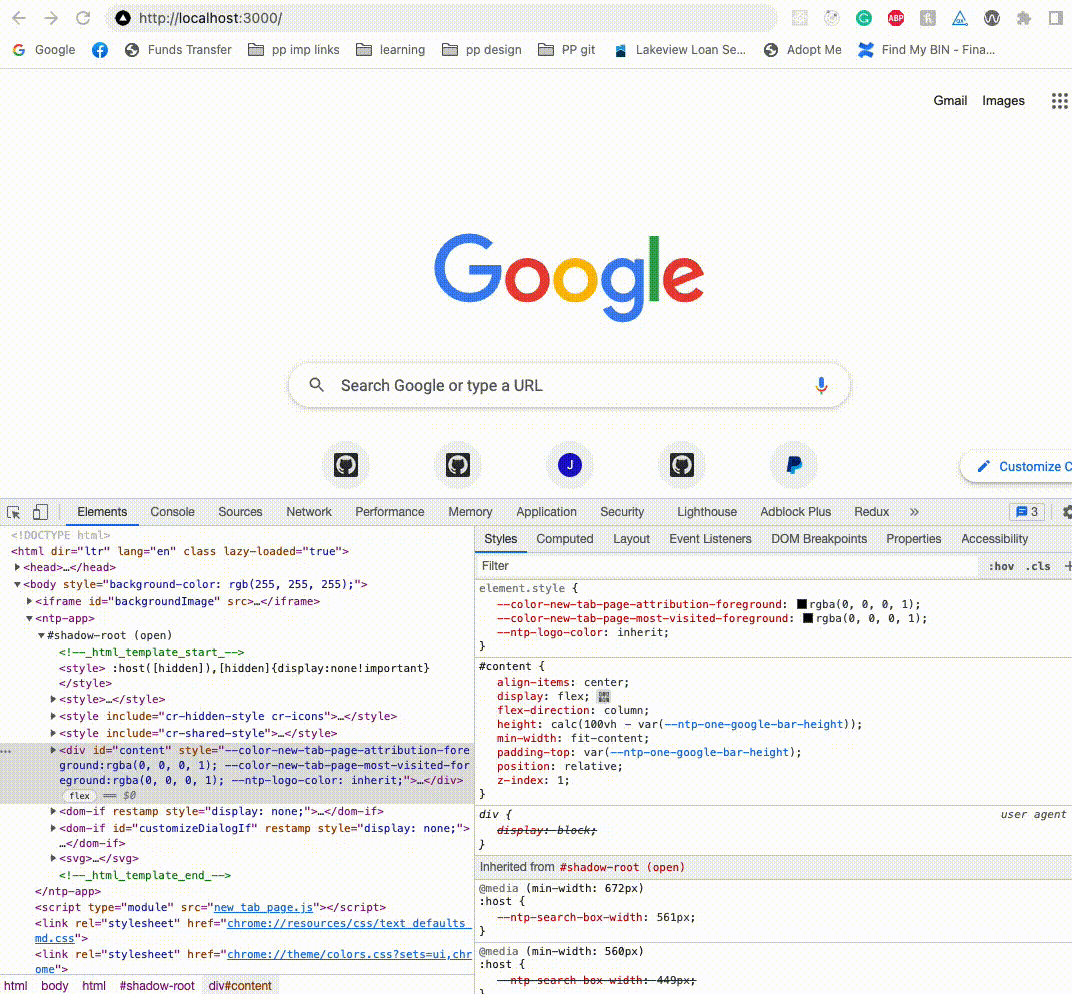1072x994 pixels.
Task: Expand the iframe backgroundImage node
Action: coord(29,602)
